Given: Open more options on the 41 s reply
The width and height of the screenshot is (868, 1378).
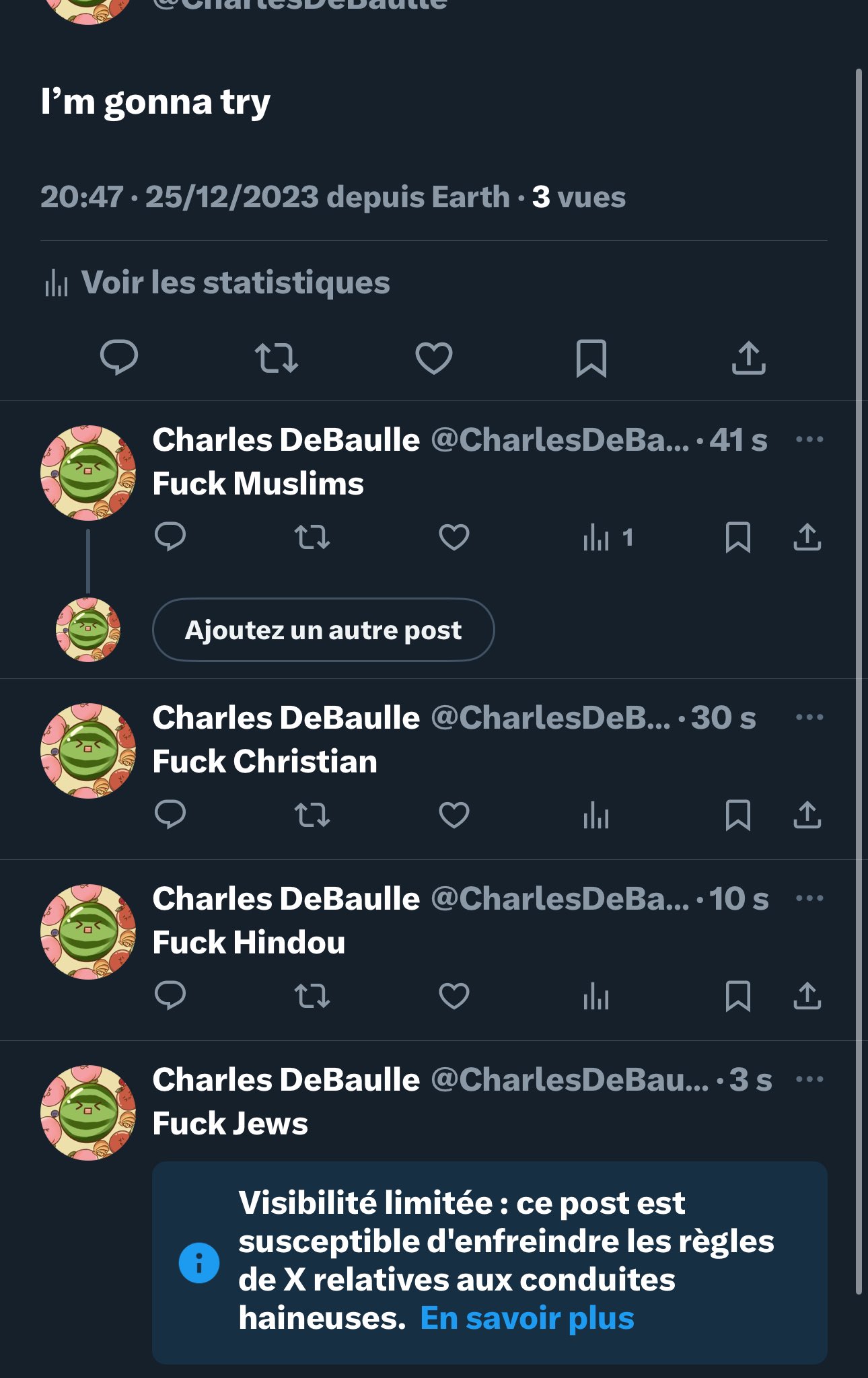Looking at the screenshot, I should coord(809,439).
